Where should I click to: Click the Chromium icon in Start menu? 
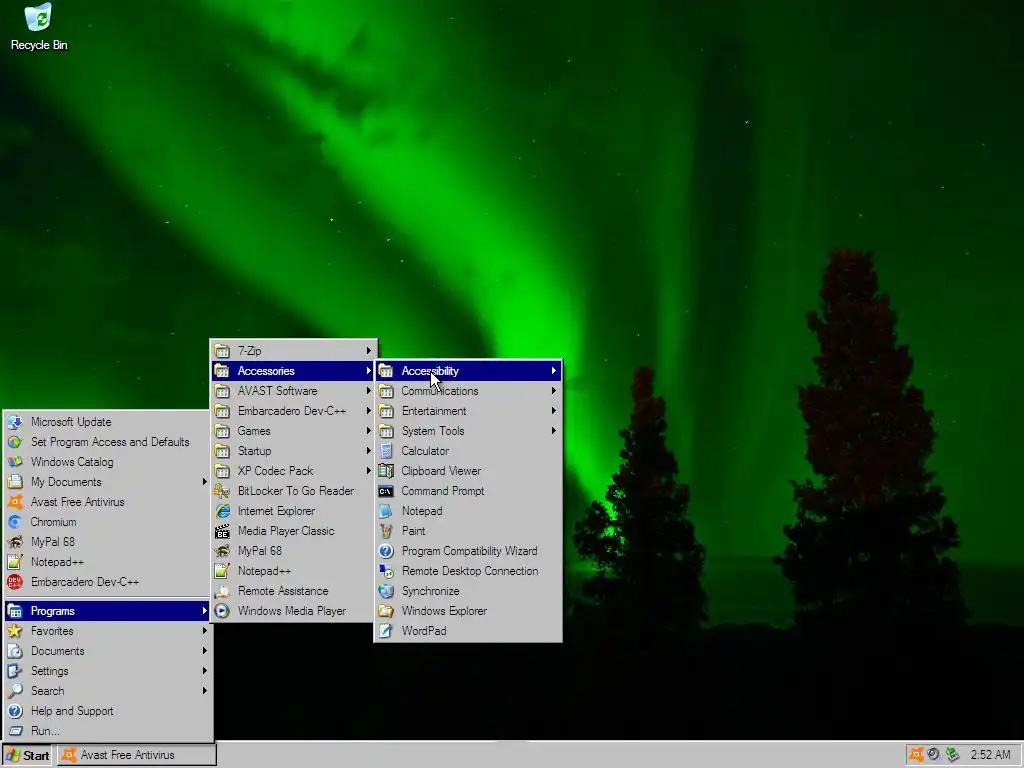(15, 522)
